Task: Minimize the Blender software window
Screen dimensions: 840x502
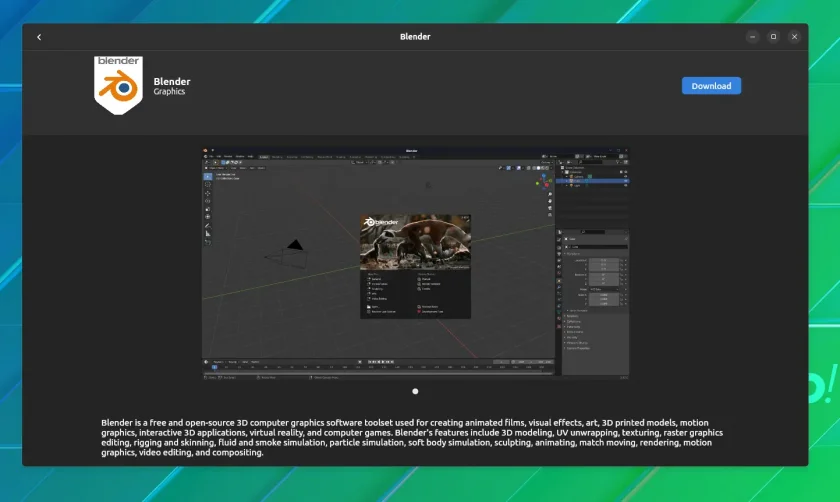Action: coord(752,37)
